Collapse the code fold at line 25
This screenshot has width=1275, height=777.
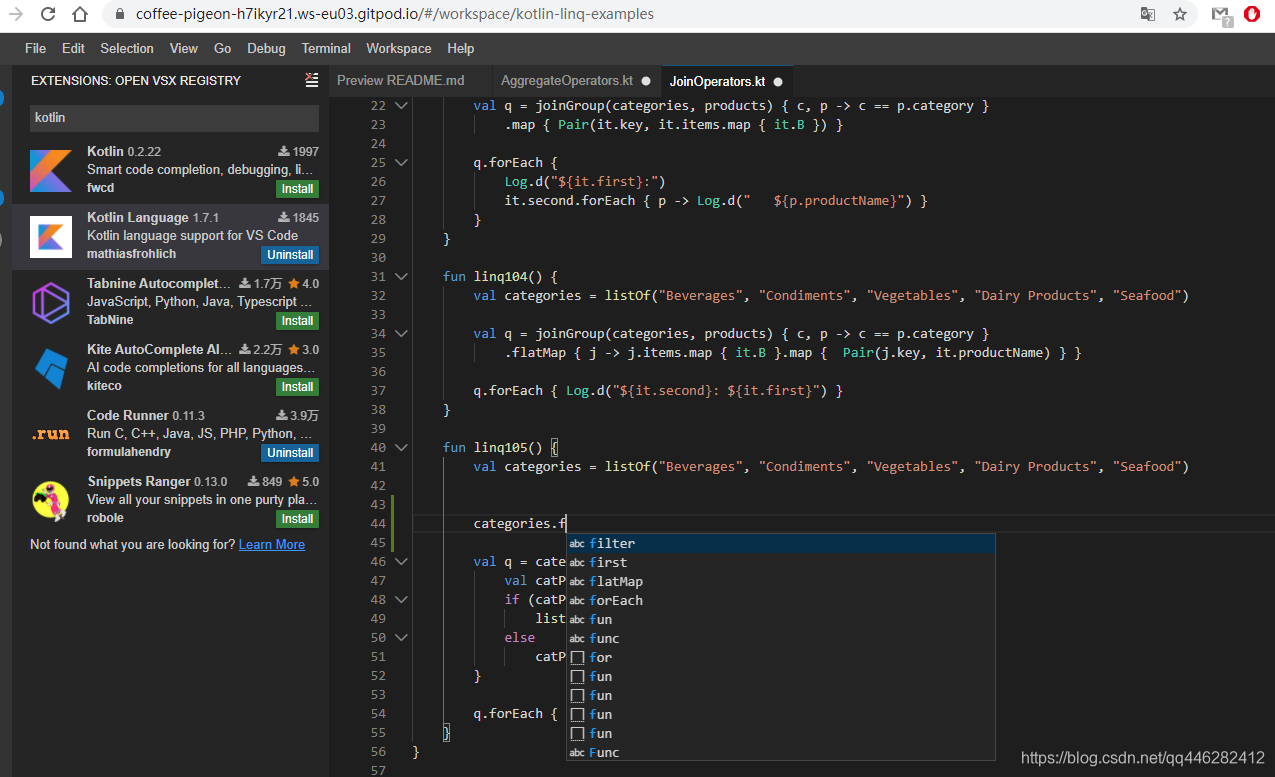click(401, 162)
